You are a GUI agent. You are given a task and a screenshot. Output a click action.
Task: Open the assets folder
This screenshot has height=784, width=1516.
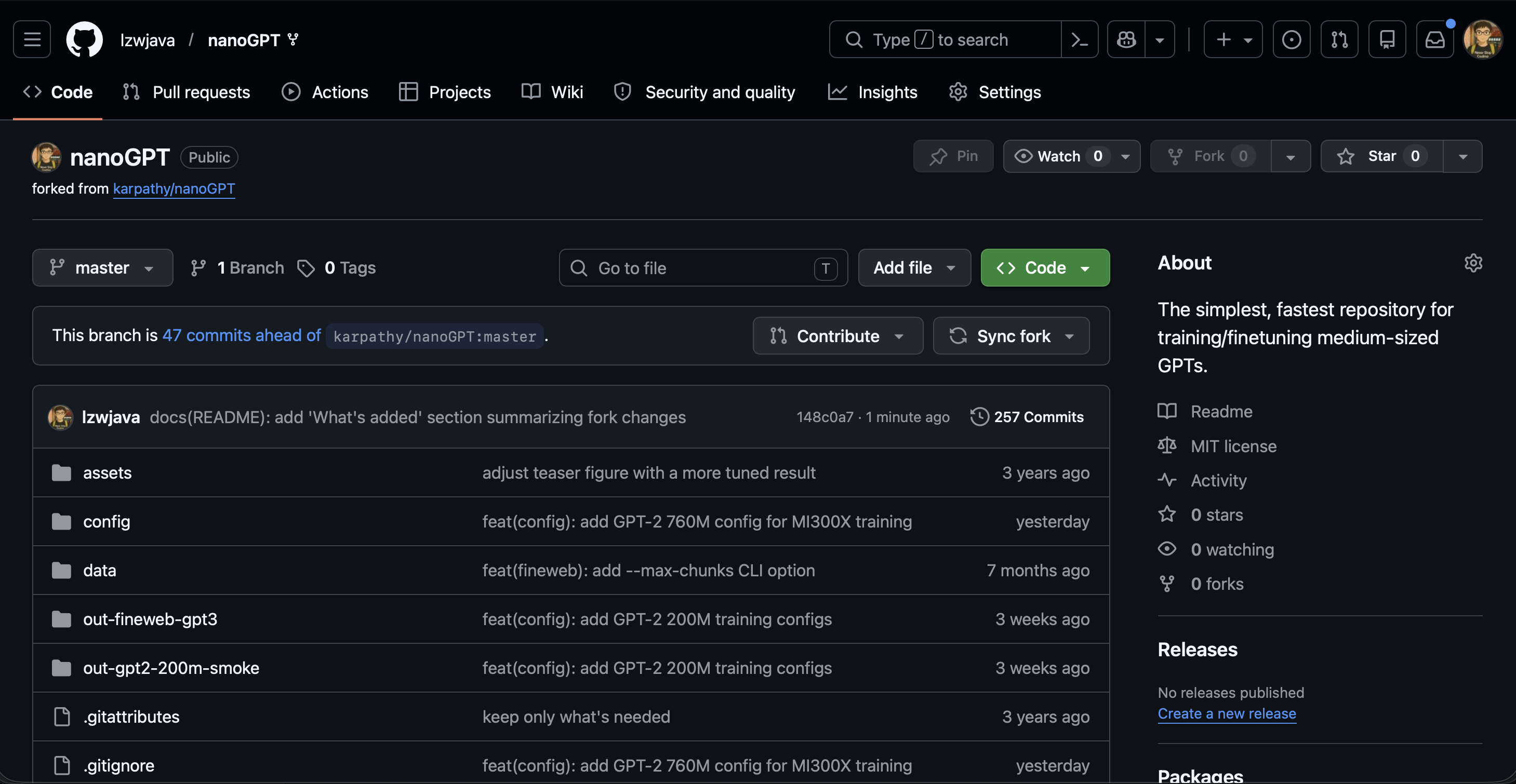coord(107,472)
